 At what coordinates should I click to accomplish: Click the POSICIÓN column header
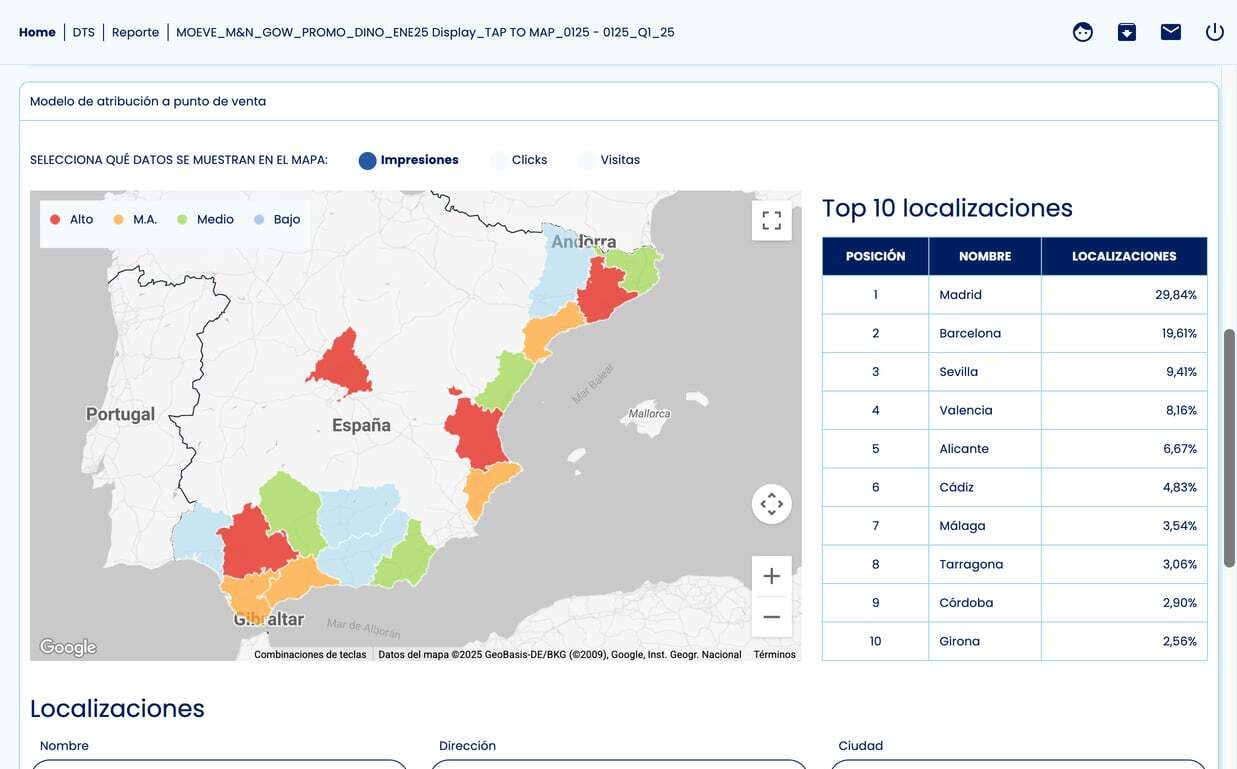(875, 256)
